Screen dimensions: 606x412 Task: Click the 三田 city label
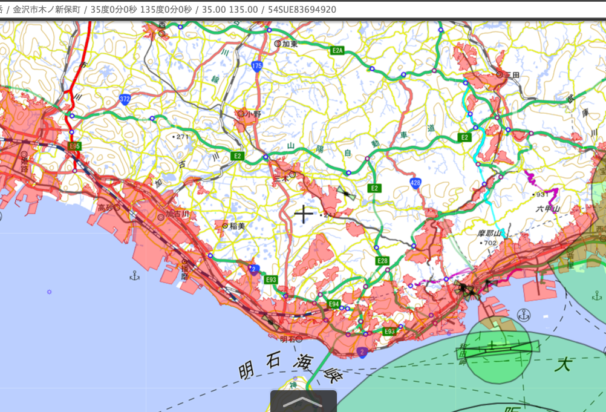click(x=512, y=74)
